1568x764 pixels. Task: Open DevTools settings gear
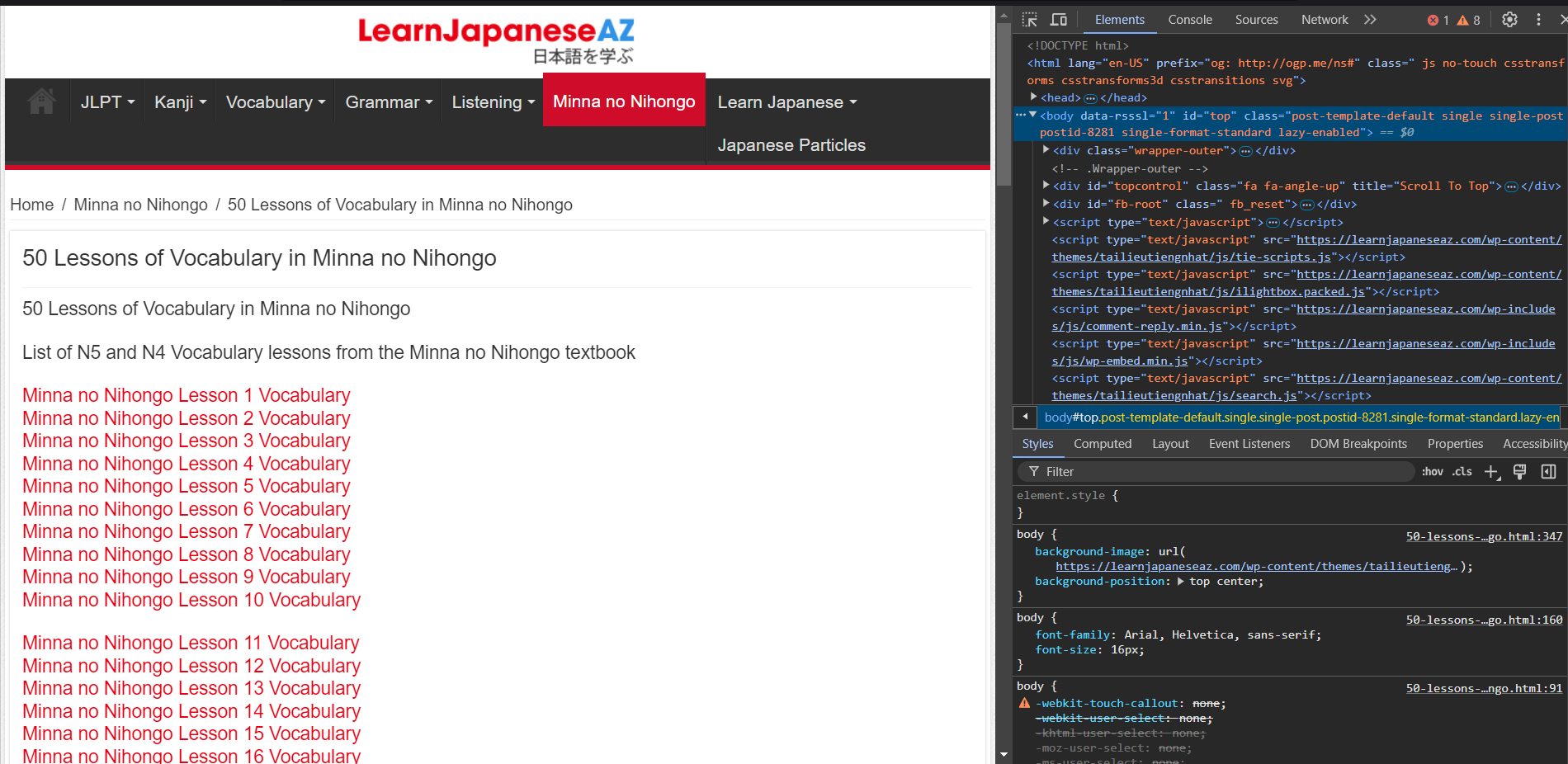pos(1509,20)
